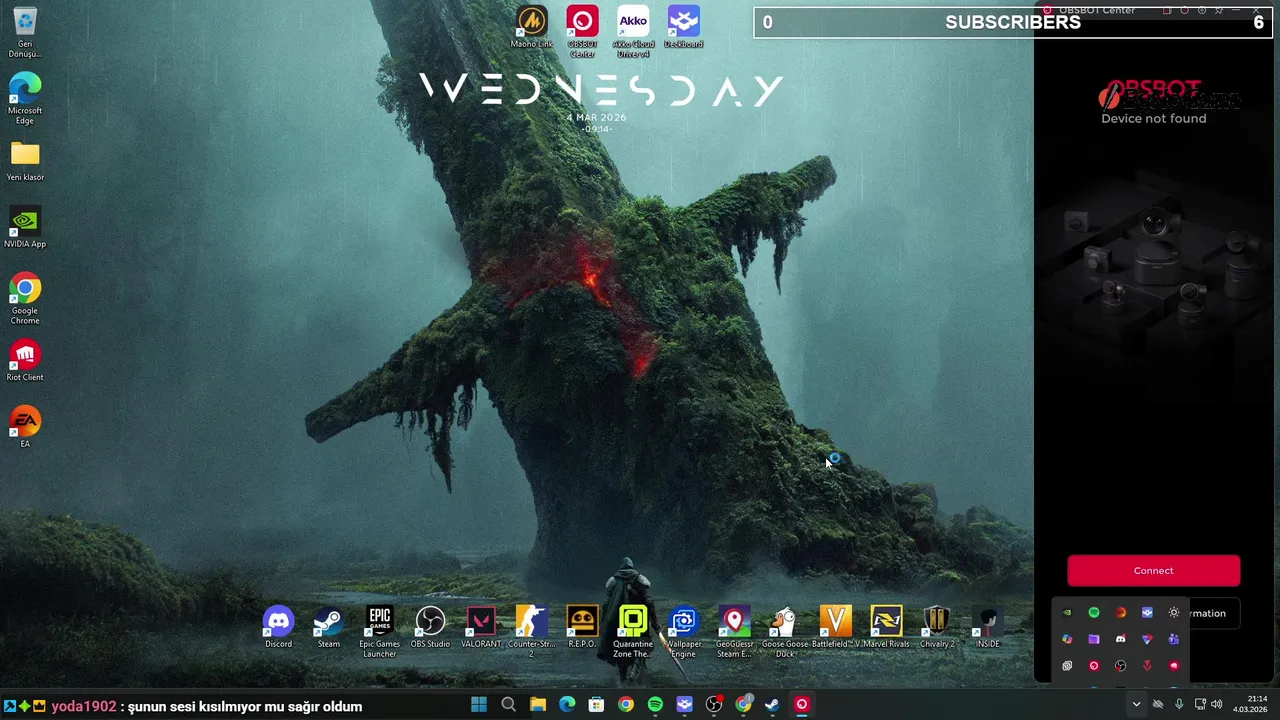Screen dimensions: 1280x720
Task: Select Chivalry 2 desktop shortcut
Action: pyautogui.click(x=937, y=627)
